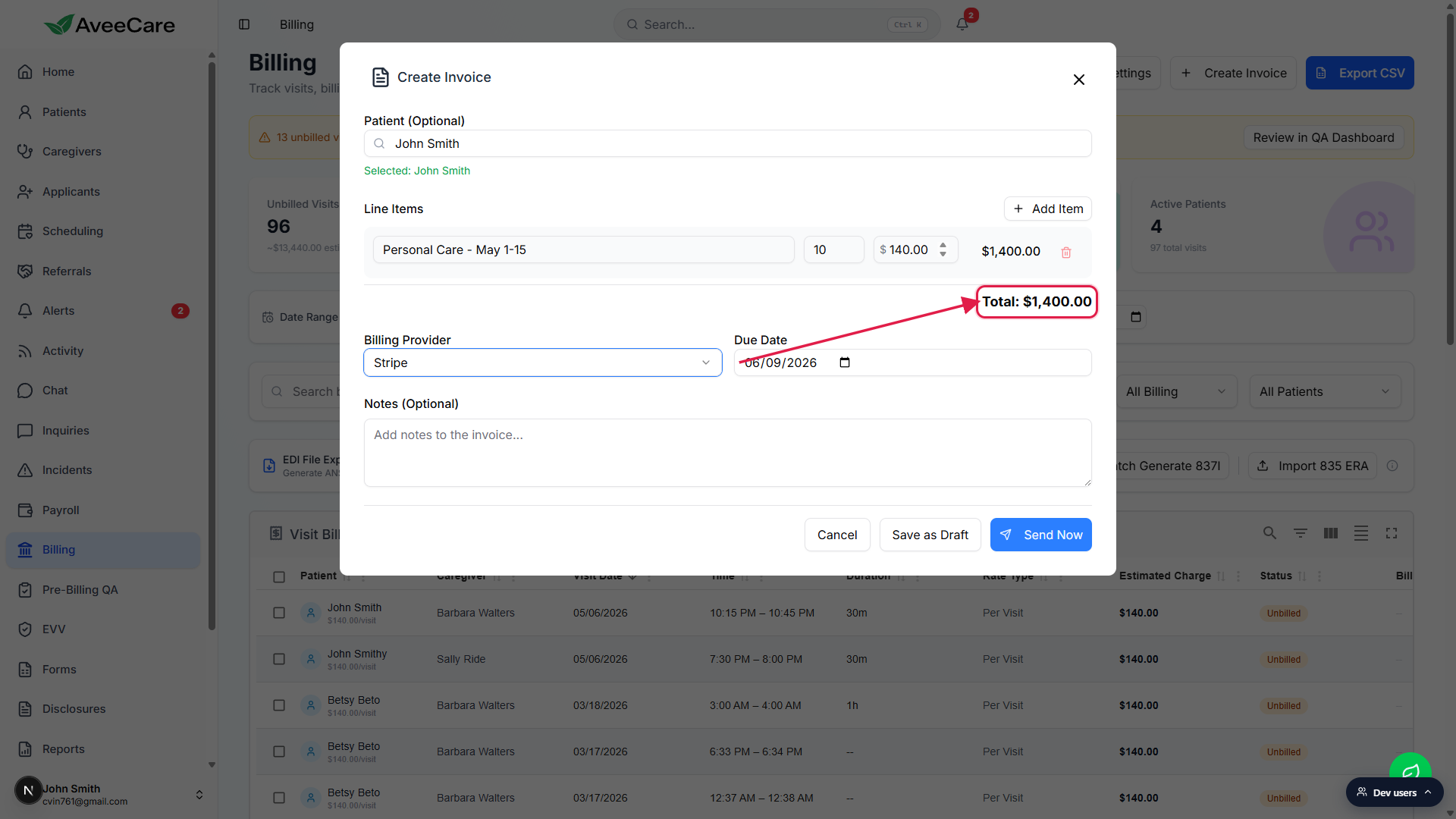Click background Create Invoice button
The width and height of the screenshot is (1456, 819).
coord(1233,73)
